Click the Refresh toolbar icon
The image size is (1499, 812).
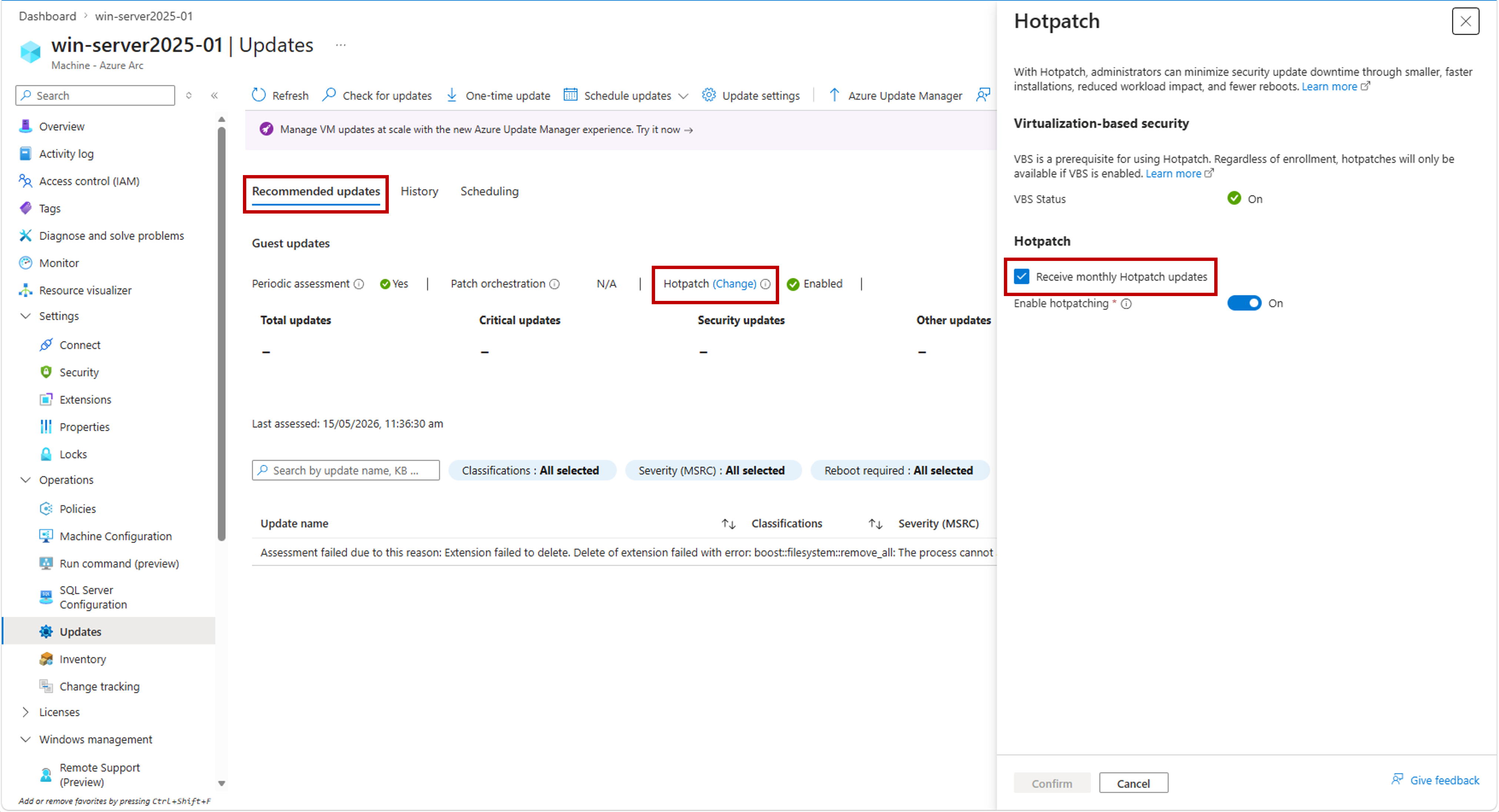pos(259,95)
